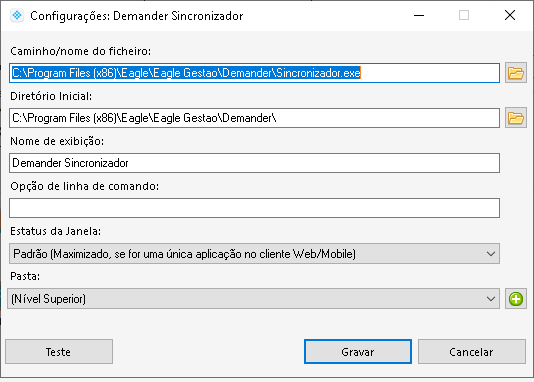The width and height of the screenshot is (534, 382).
Task: Close the Configurações dialog window
Action: [x=510, y=15]
